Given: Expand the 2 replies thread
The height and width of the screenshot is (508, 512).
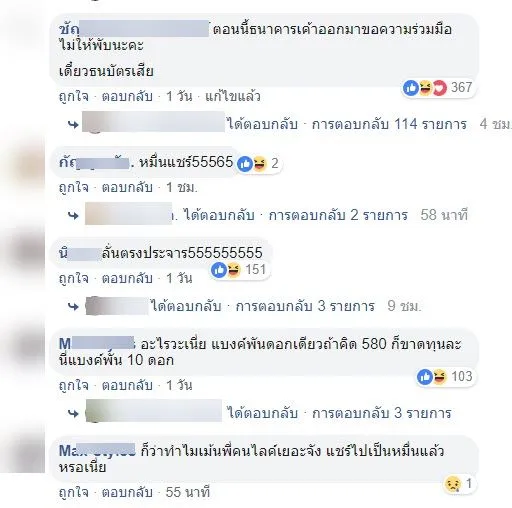Looking at the screenshot, I should click(x=338, y=215).
